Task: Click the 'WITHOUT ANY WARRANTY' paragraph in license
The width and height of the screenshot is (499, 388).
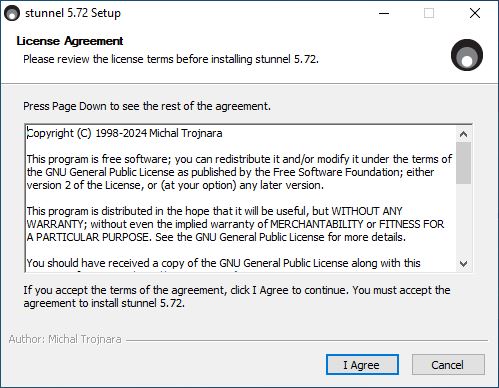Action: pyautogui.click(x=235, y=224)
